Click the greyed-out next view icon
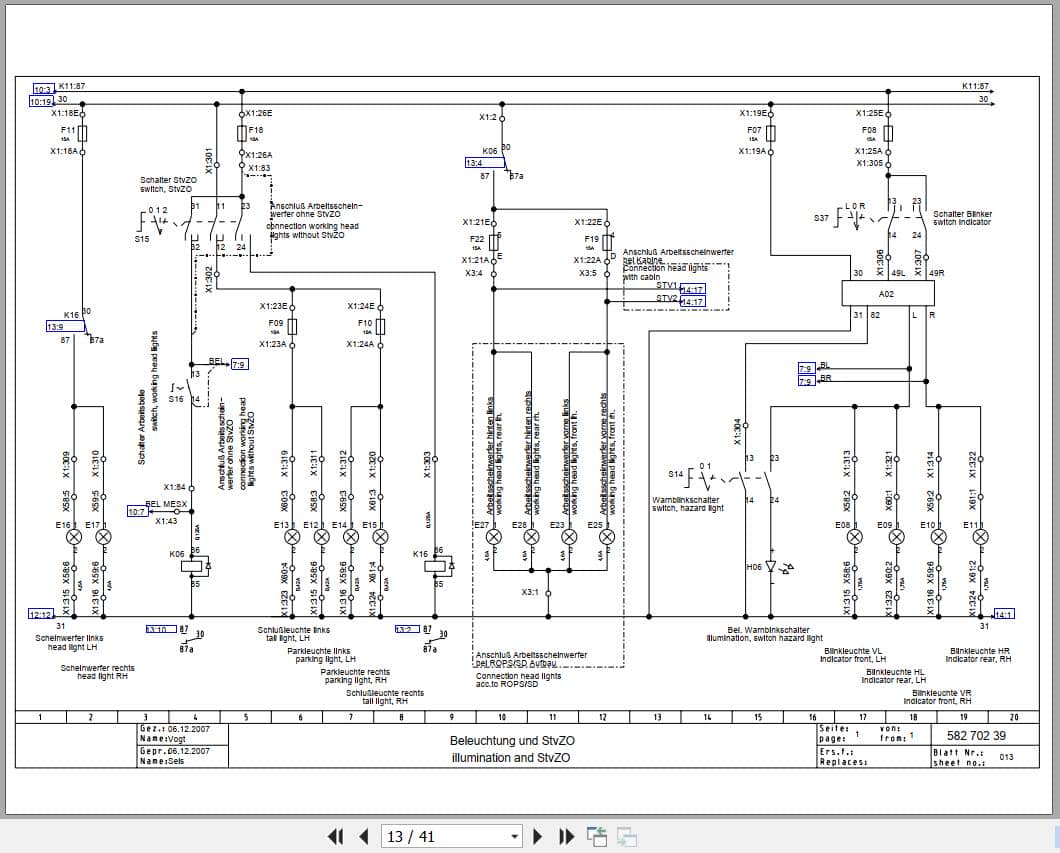Viewport: 1060px width, 853px height. pos(627,837)
